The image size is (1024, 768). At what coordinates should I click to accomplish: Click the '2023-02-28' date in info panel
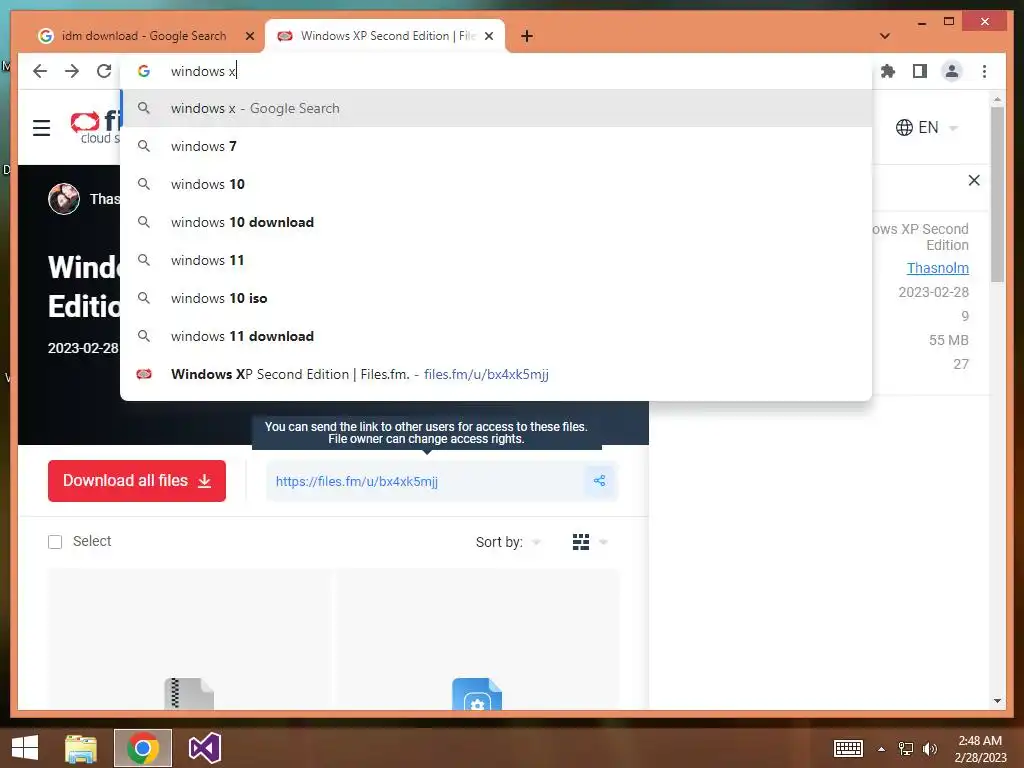coord(933,292)
